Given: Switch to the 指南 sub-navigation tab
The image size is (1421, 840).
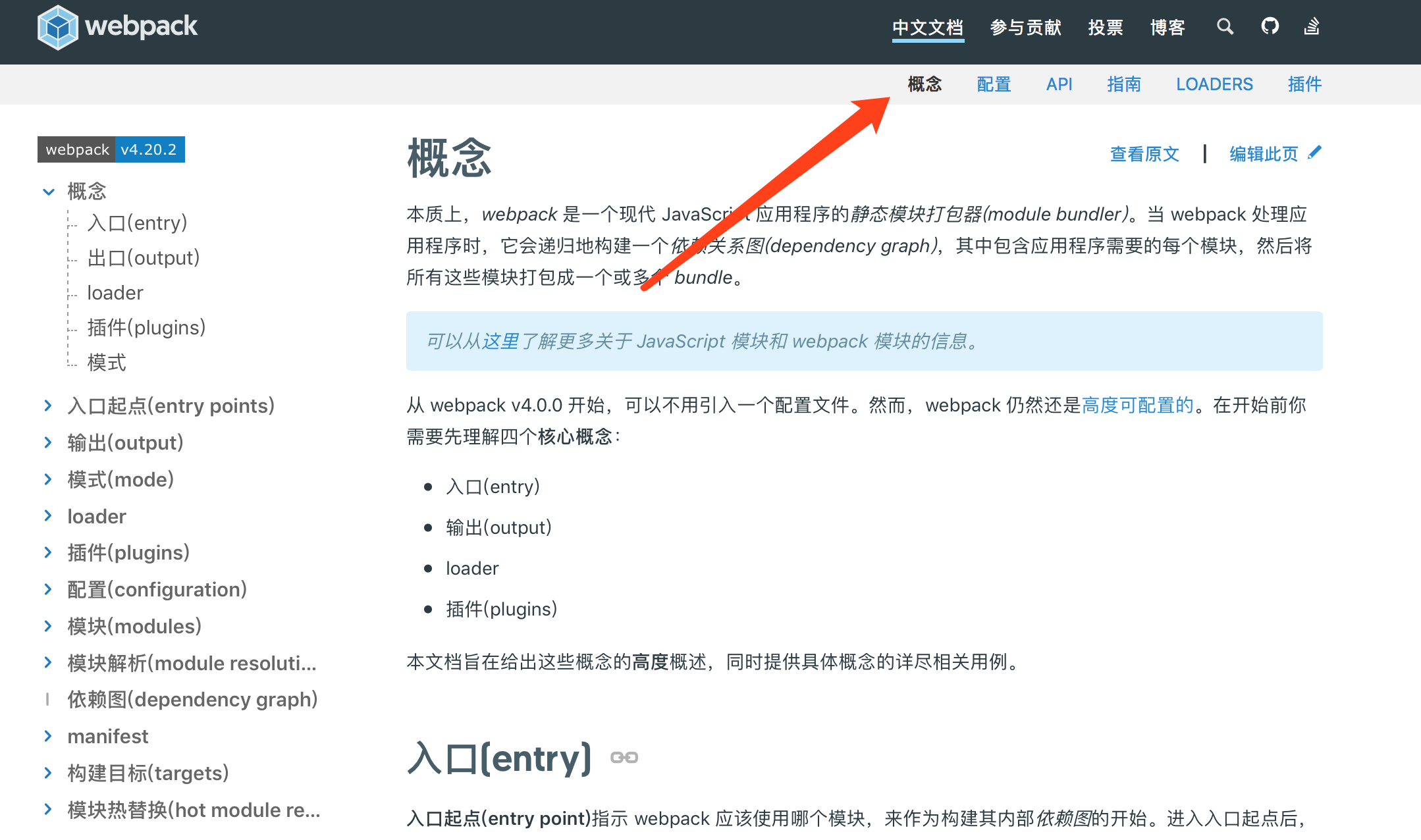Looking at the screenshot, I should 1124,84.
